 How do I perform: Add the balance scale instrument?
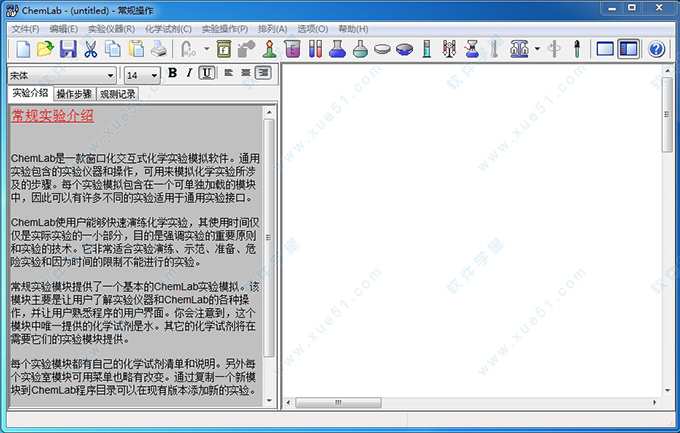pos(519,49)
